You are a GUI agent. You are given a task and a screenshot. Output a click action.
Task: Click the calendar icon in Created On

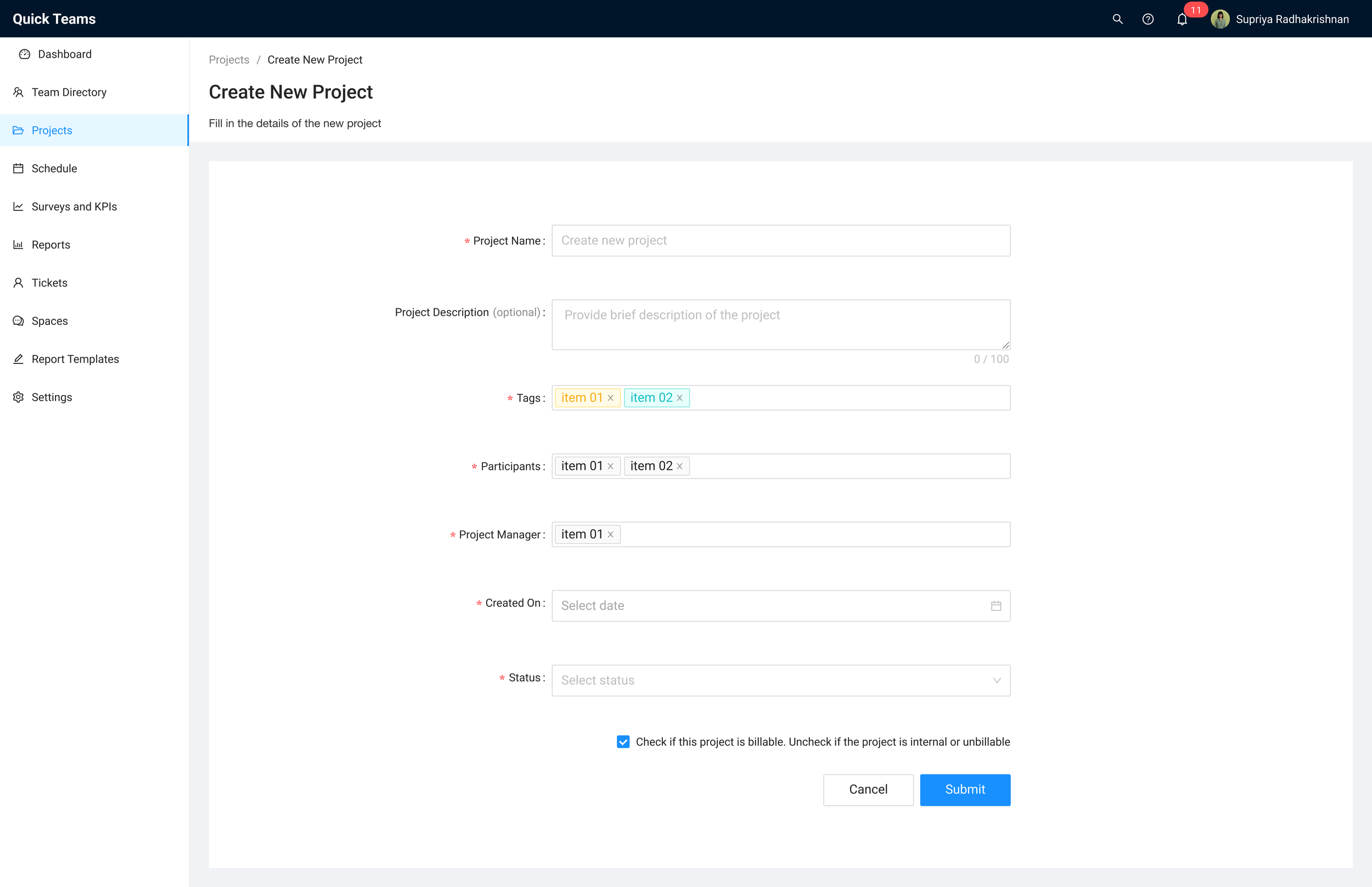click(996, 605)
